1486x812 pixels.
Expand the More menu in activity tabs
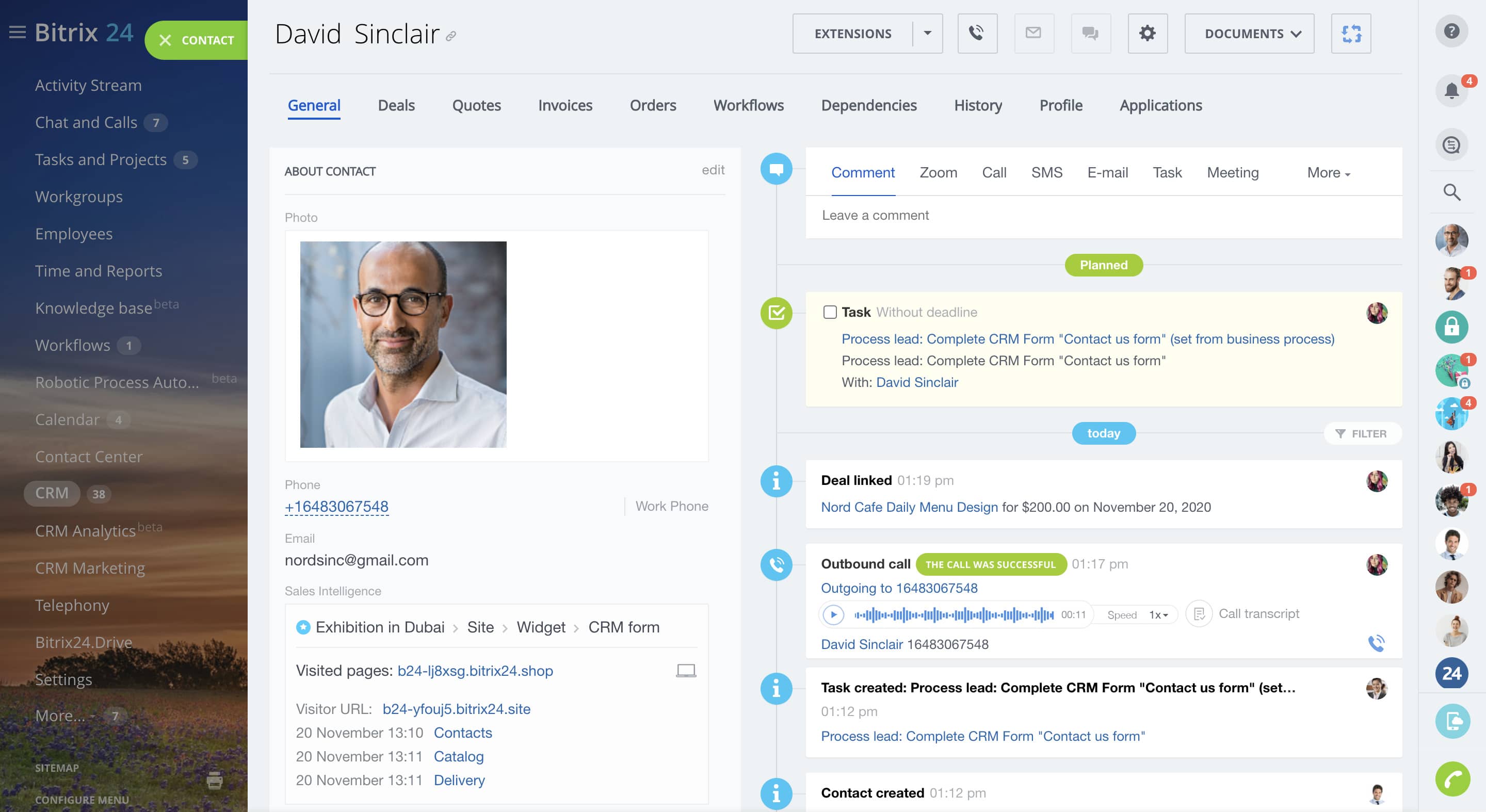point(1328,172)
